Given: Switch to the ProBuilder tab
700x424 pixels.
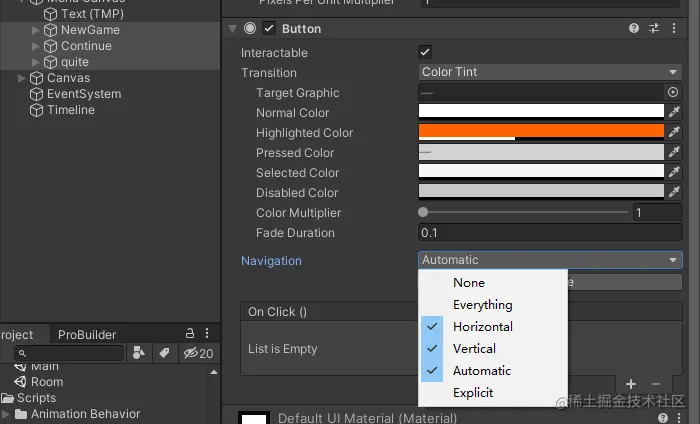Looking at the screenshot, I should pyautogui.click(x=87, y=335).
